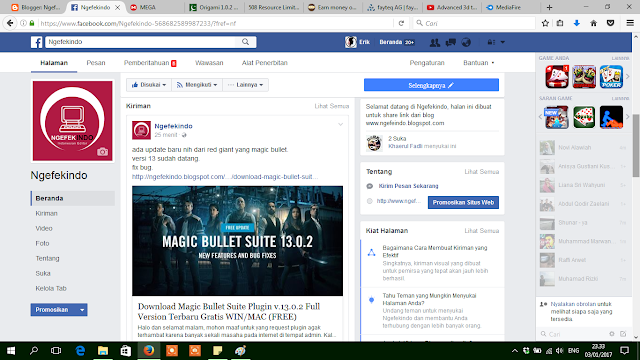Open new message compose icon in chat
The image size is (640, 360).
(623, 334)
